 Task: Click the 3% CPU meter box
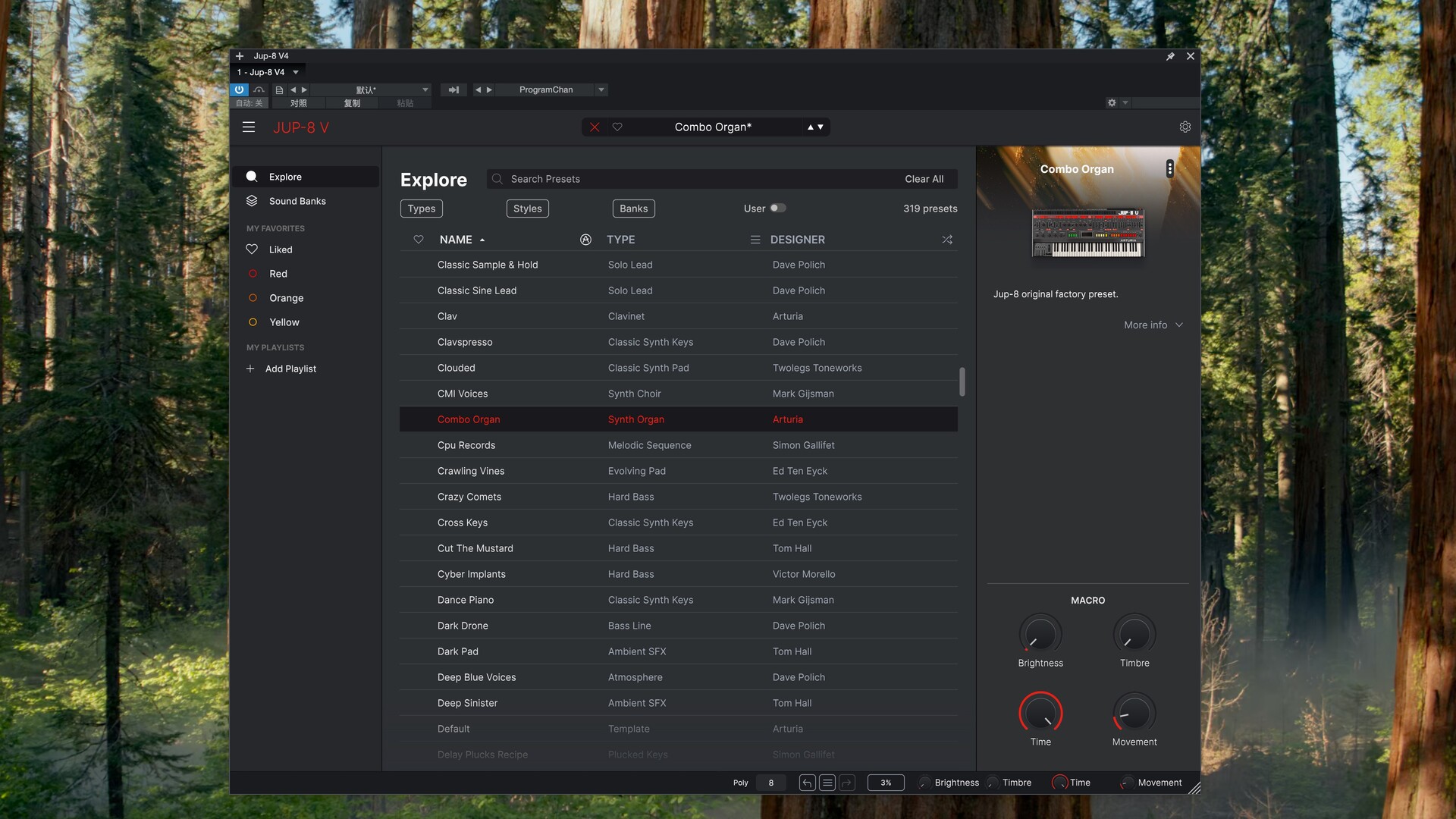[886, 783]
